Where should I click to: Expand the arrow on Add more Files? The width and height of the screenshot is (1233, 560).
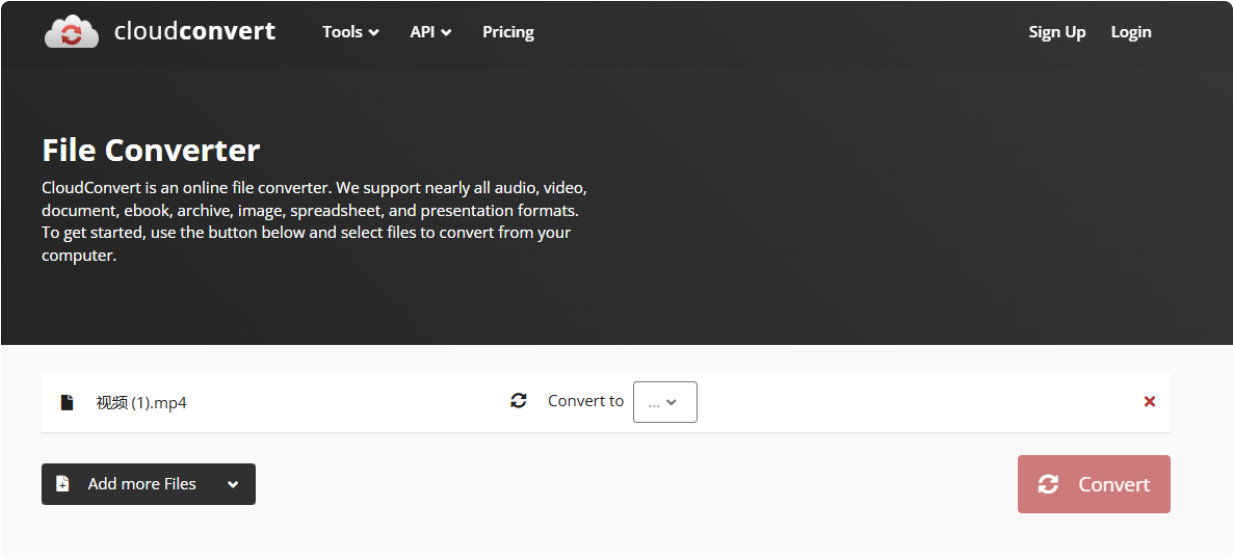tap(233, 484)
